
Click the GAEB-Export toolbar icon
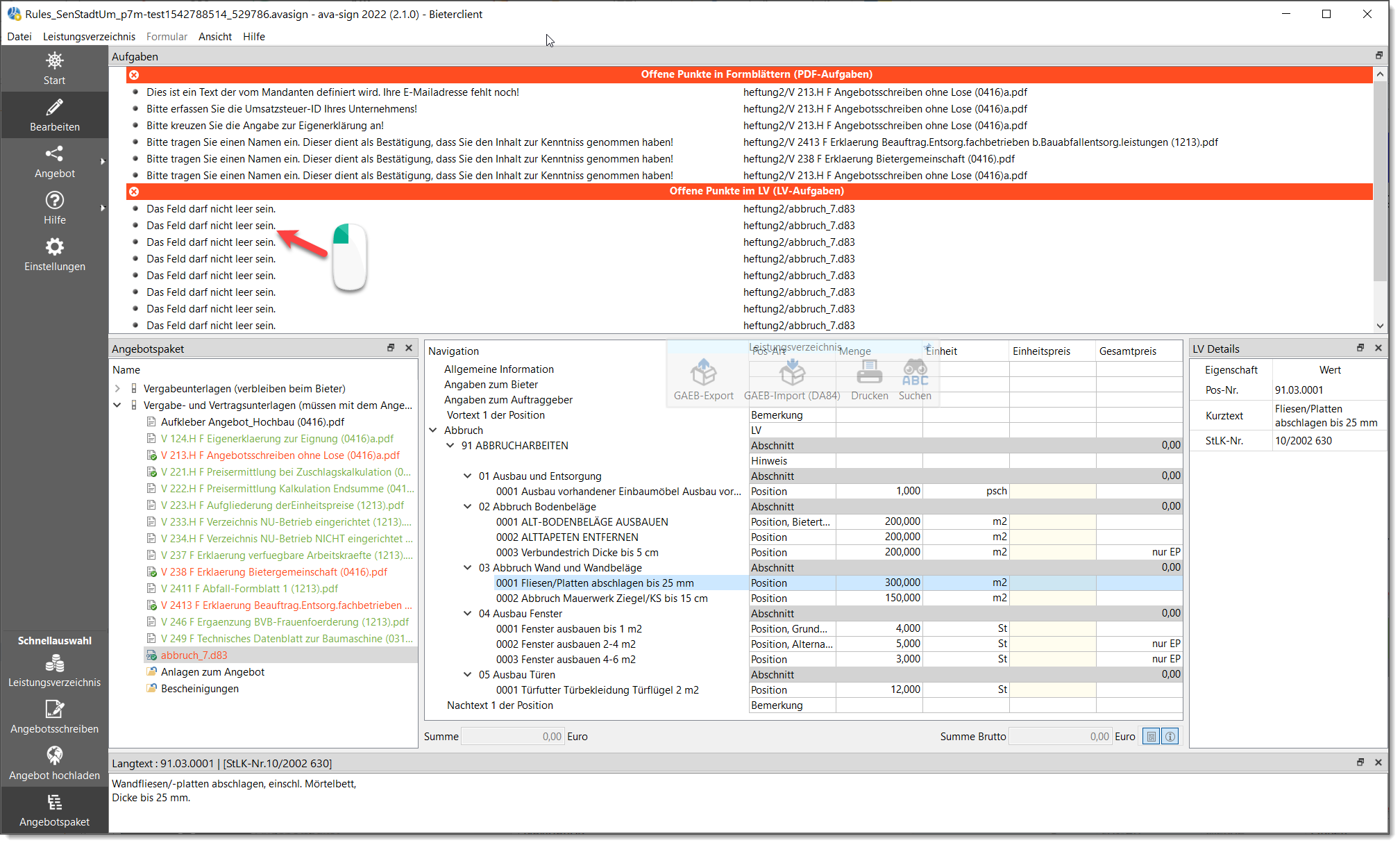pos(703,372)
